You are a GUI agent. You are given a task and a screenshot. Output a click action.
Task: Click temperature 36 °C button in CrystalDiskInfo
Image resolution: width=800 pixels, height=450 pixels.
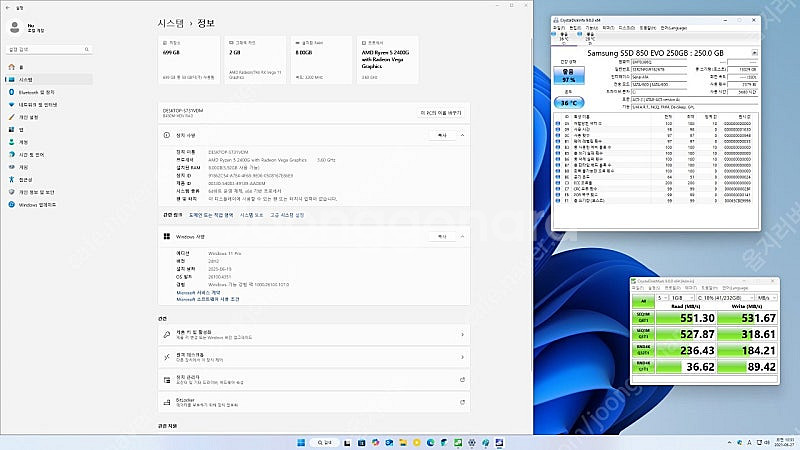(569, 103)
